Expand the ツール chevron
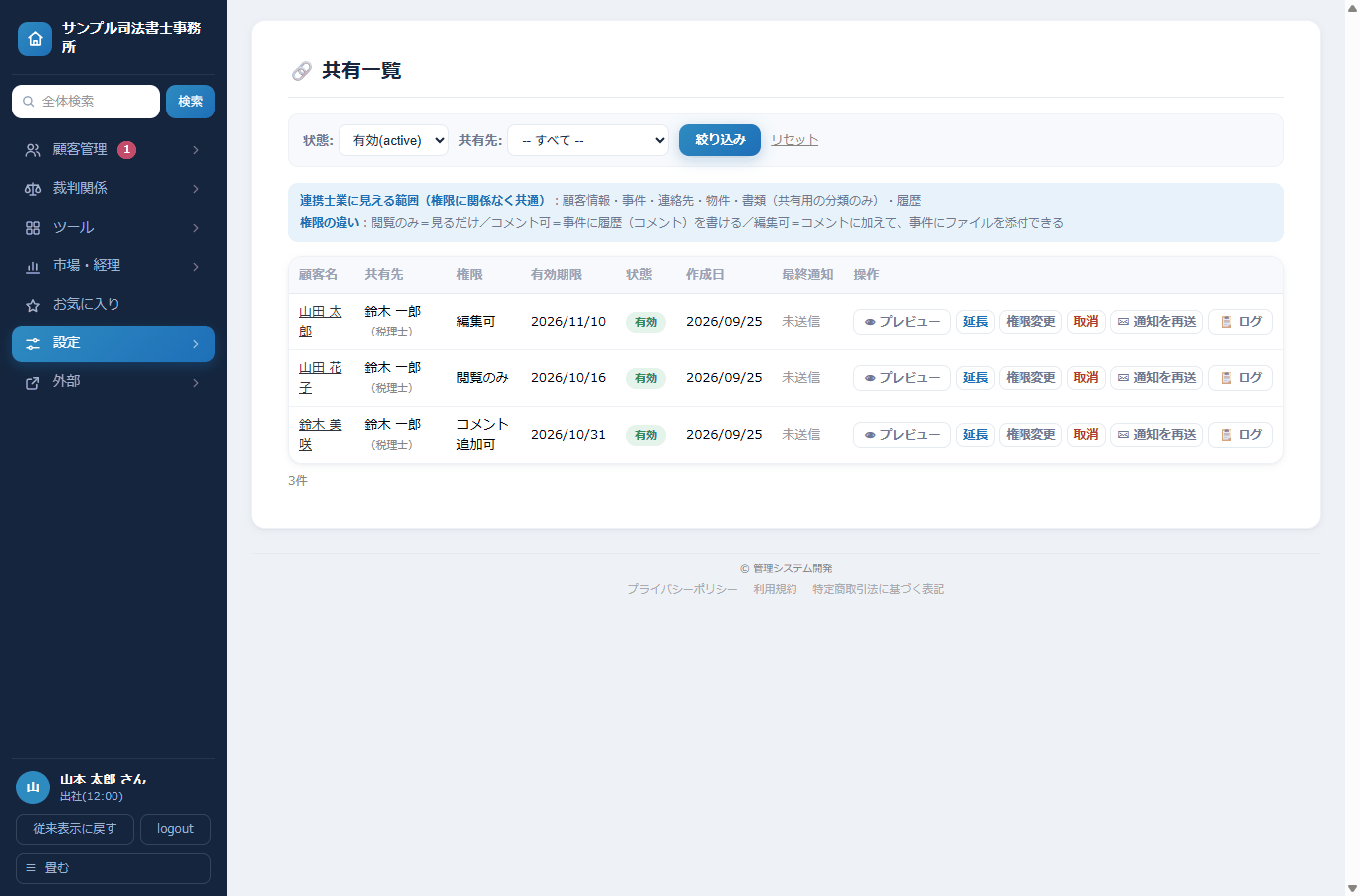Viewport: 1360px width, 896px height. pyautogui.click(x=196, y=228)
